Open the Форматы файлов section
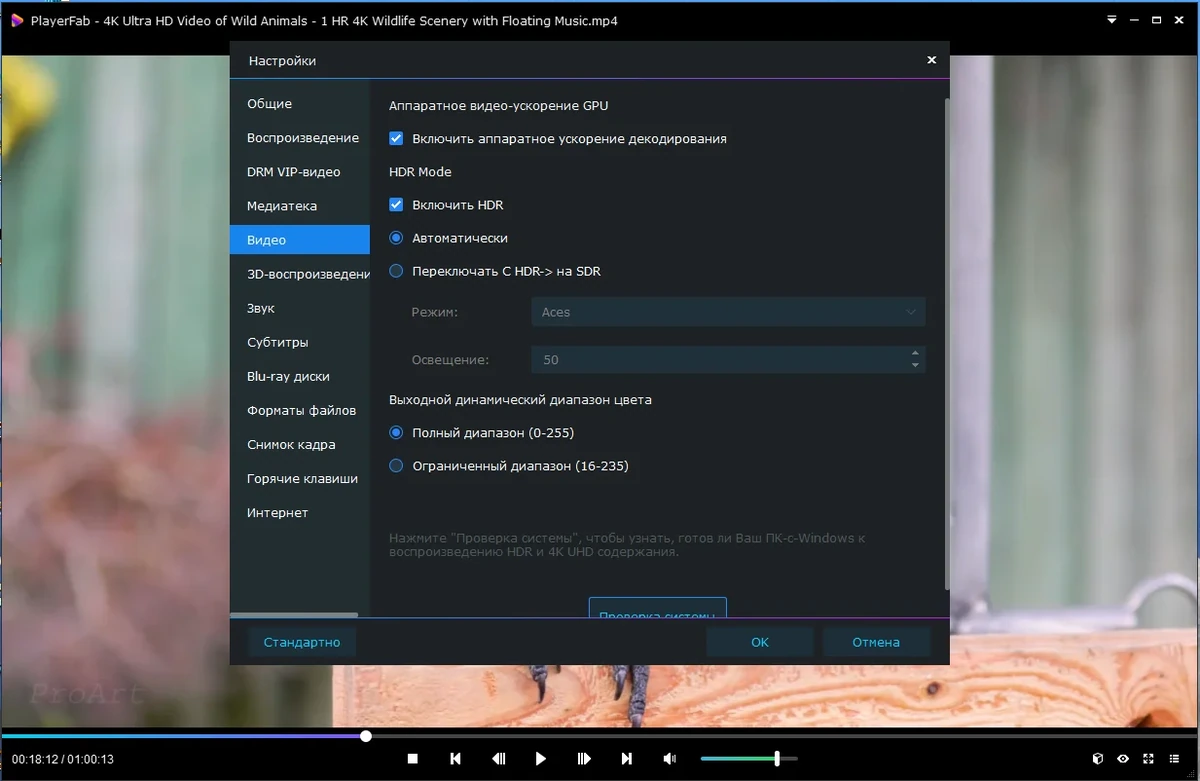This screenshot has width=1200, height=781. point(300,410)
